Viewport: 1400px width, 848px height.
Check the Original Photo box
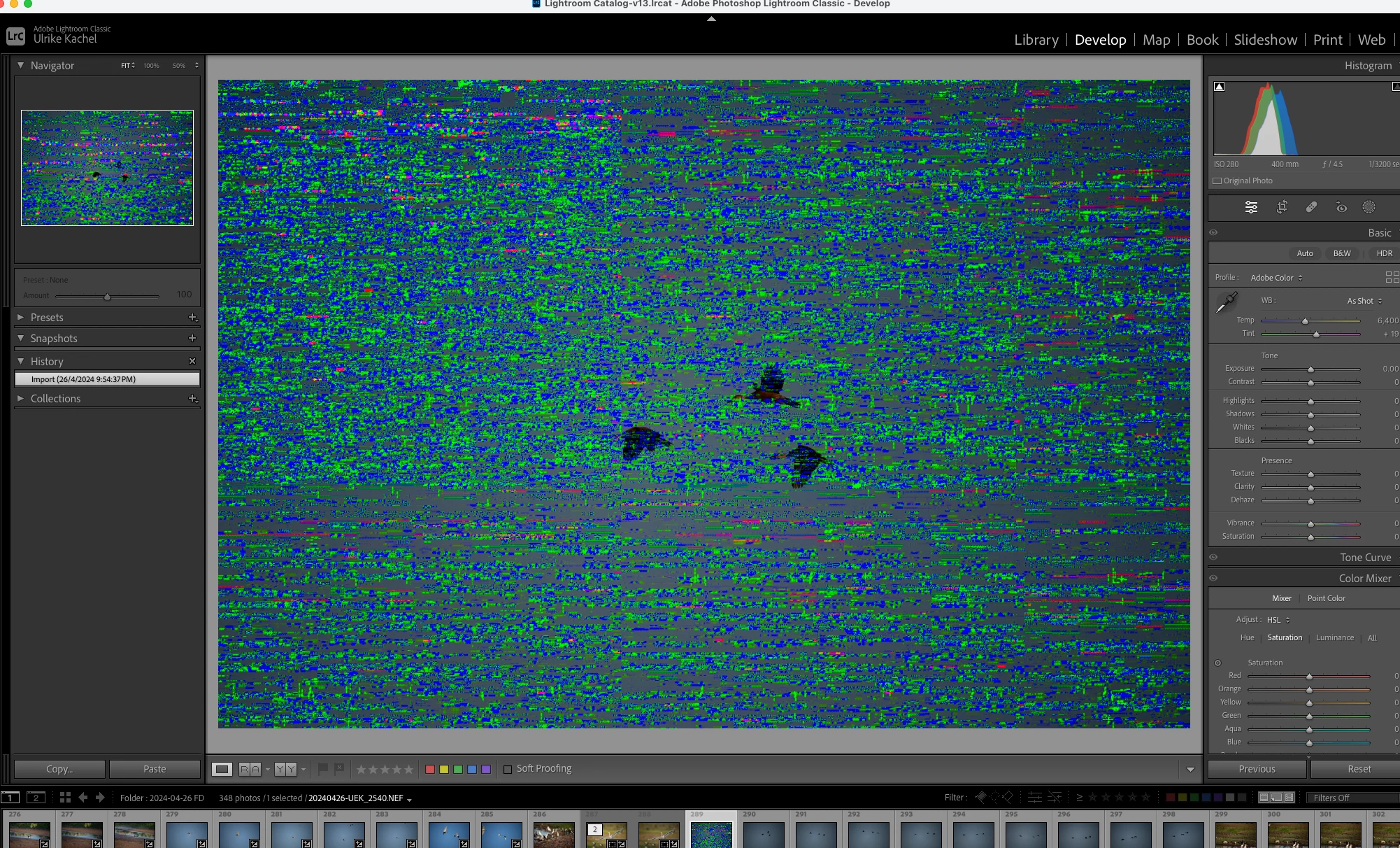point(1217,181)
